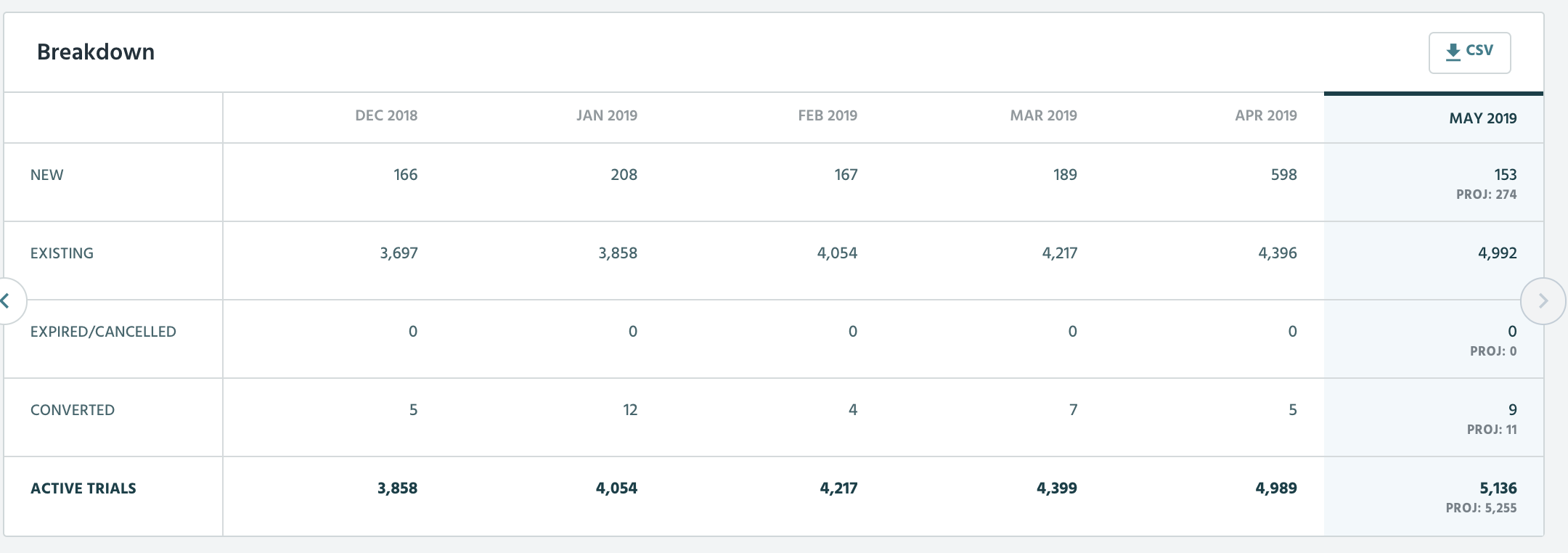The height and width of the screenshot is (553, 1568).
Task: Click the NEW row label
Action: (x=47, y=175)
